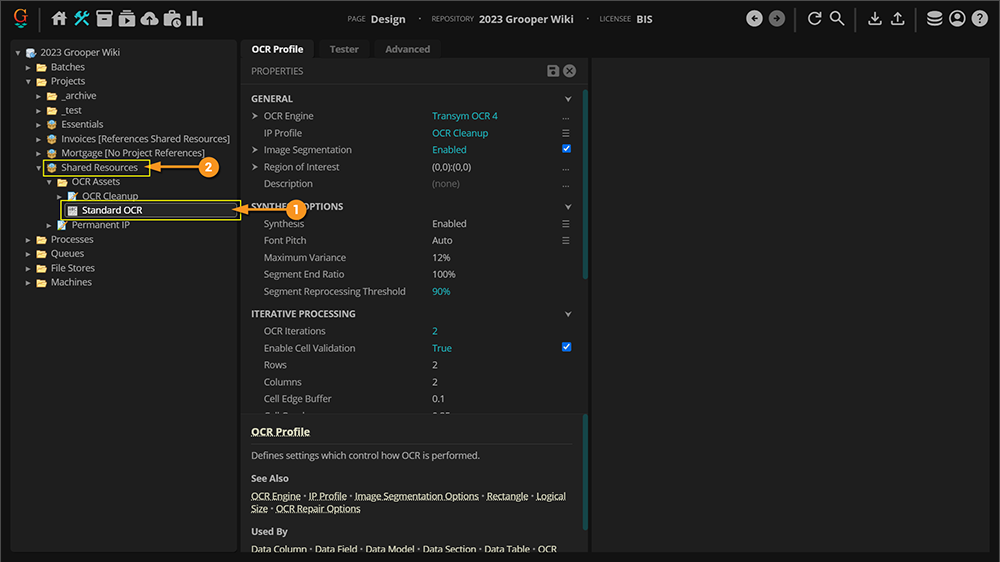Select the Standard OCR tree item
This screenshot has width=1000, height=562.
point(112,210)
